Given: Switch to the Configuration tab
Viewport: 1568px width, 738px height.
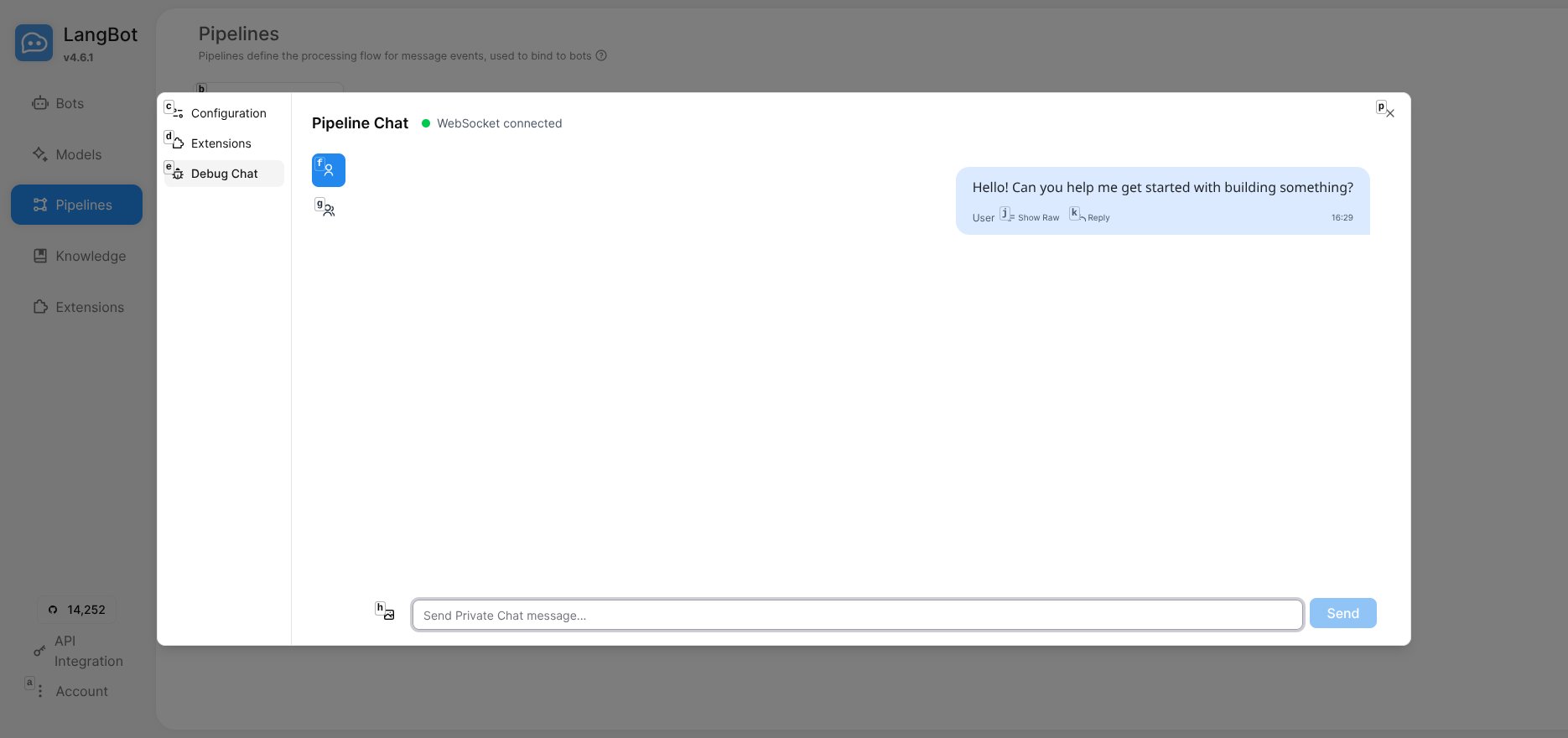Looking at the screenshot, I should tap(224, 113).
